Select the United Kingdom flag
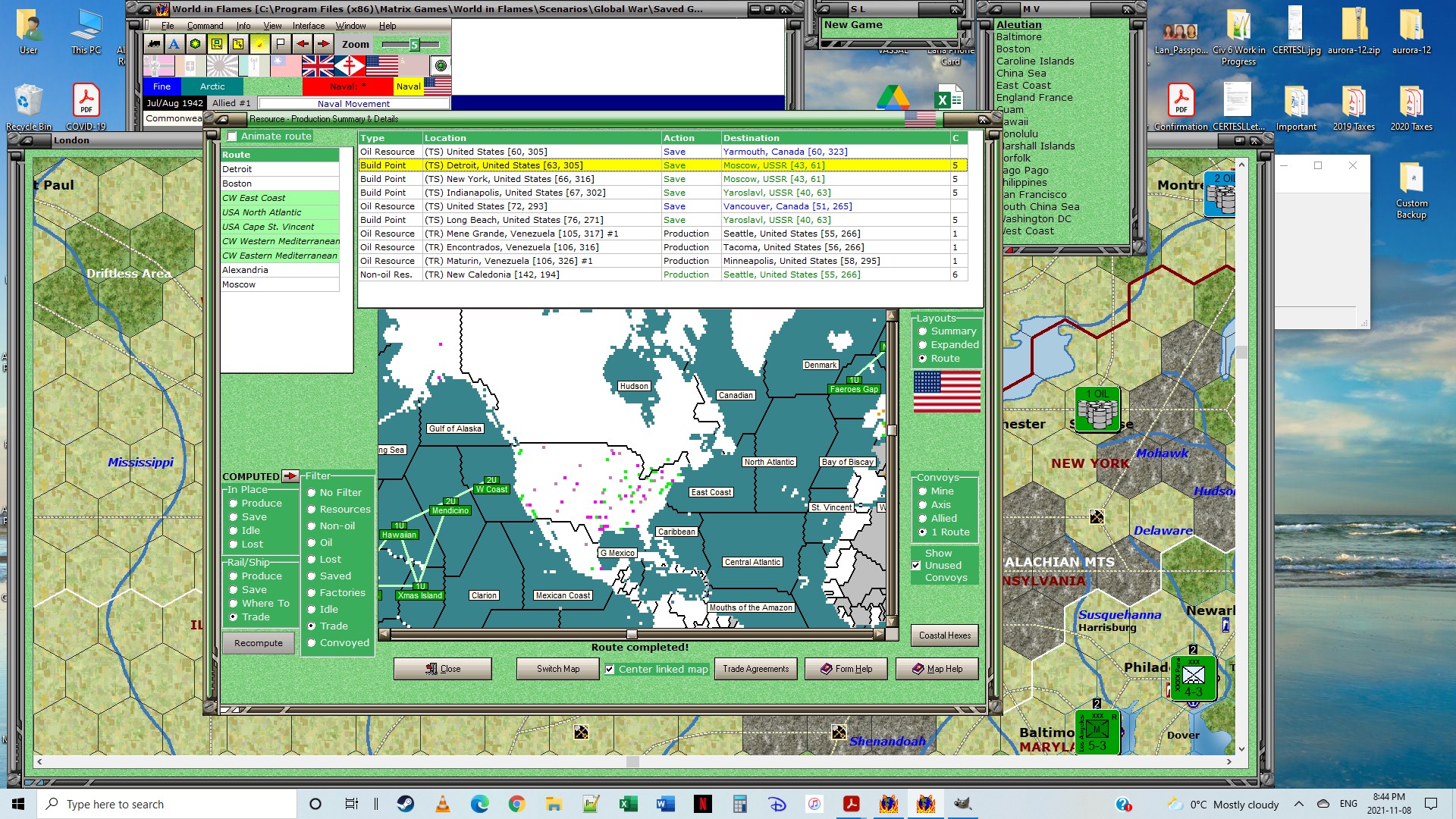This screenshot has height=819, width=1456. click(x=317, y=66)
